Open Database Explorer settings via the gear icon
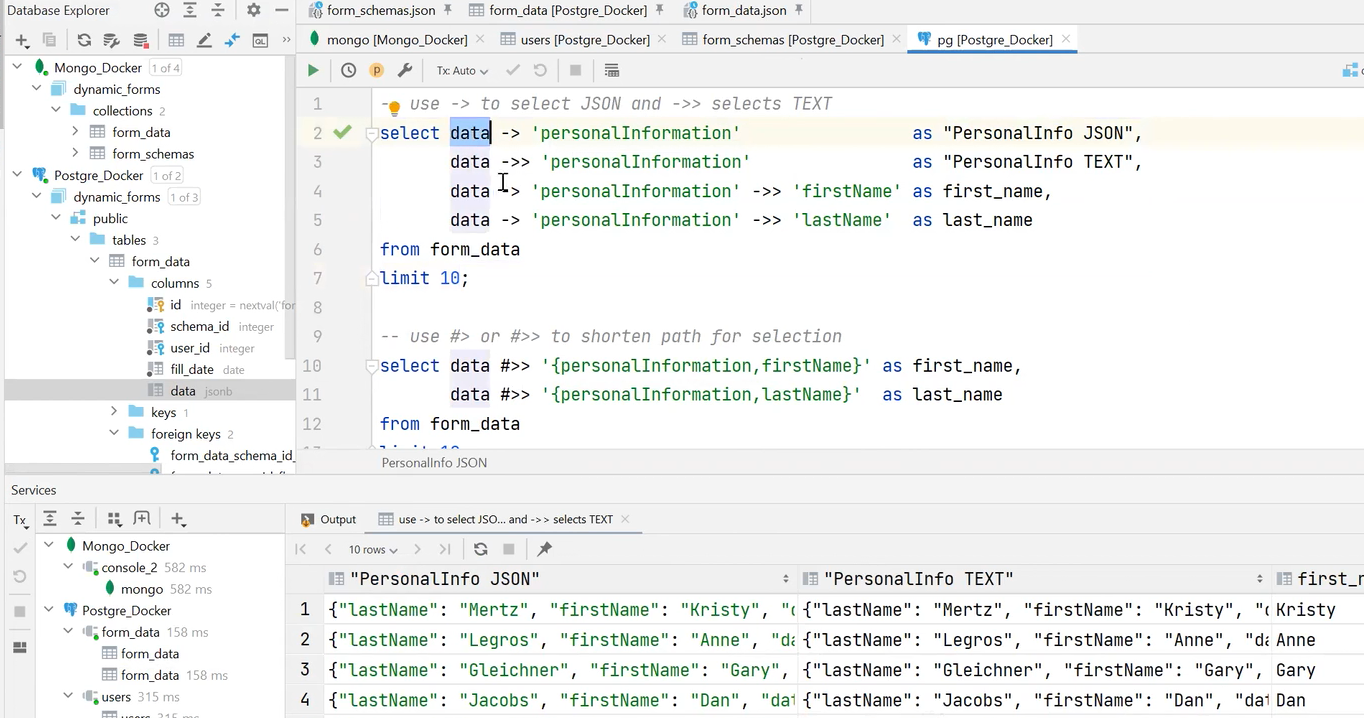1364x718 pixels. [x=253, y=10]
